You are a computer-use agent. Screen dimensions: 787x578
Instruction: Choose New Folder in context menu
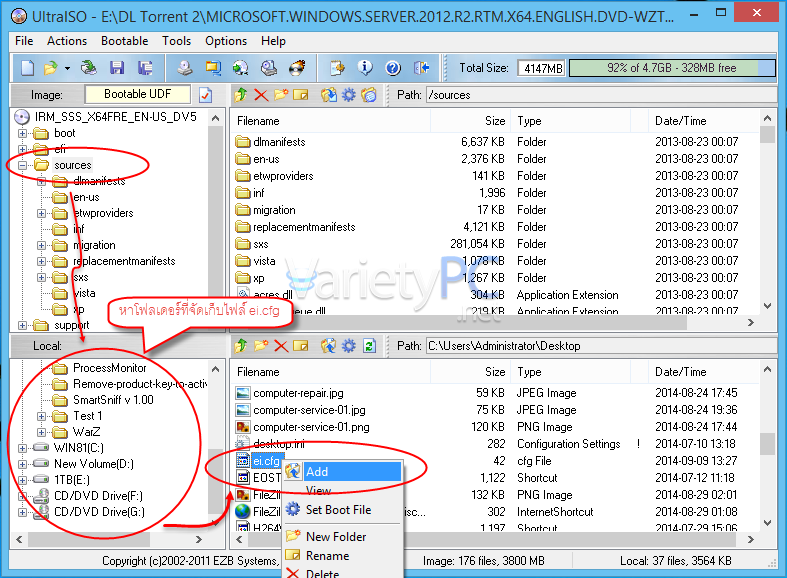coord(343,537)
